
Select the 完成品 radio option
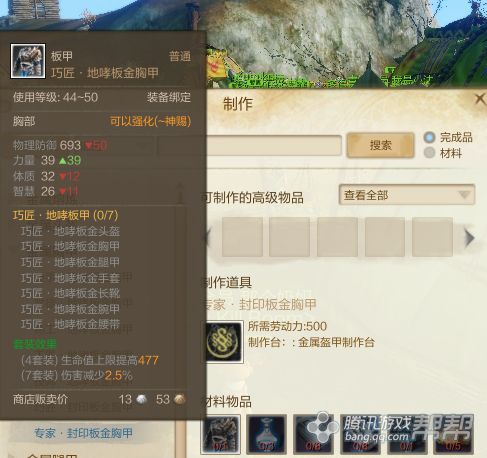(429, 137)
